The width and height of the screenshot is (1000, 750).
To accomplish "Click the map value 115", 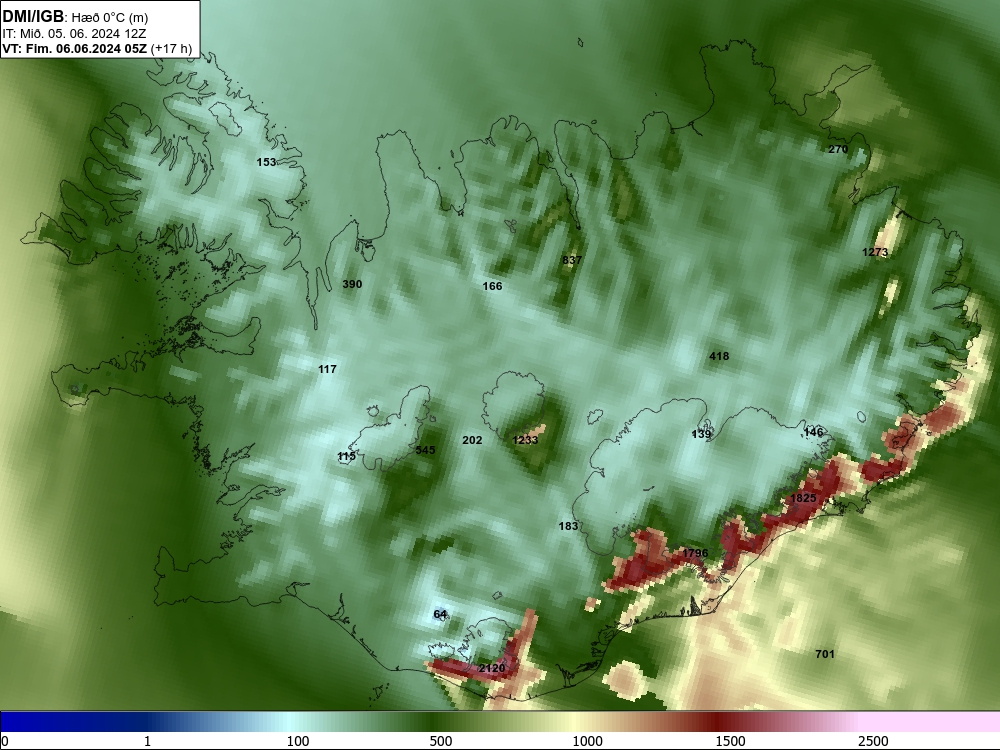I will tap(346, 457).
